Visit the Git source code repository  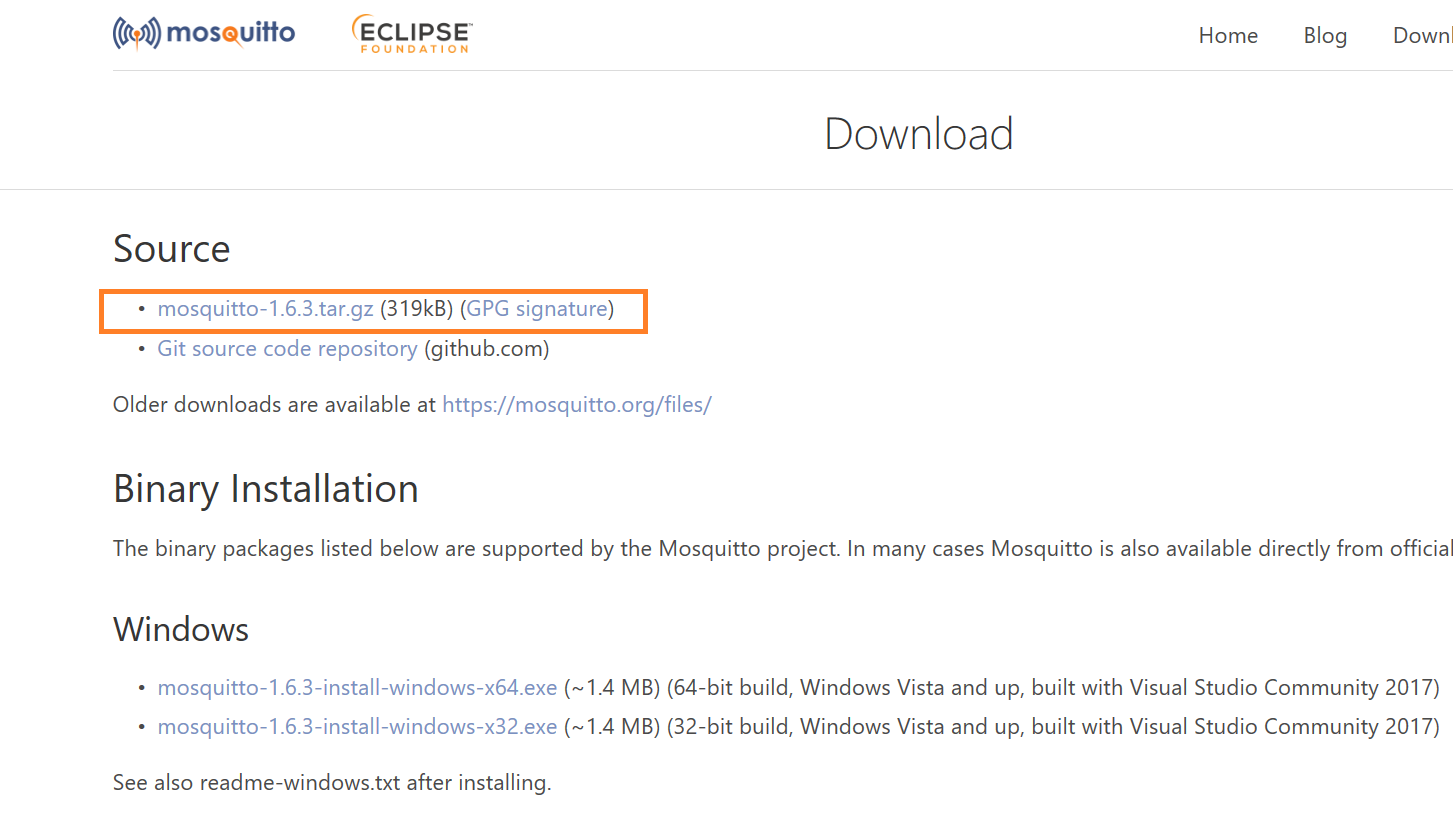coord(287,349)
